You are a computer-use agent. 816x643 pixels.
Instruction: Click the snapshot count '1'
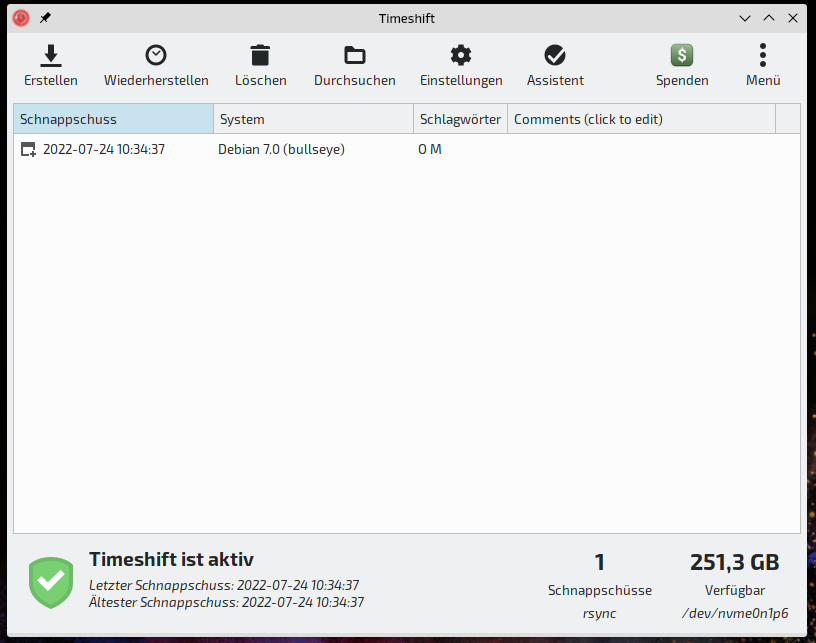[x=600, y=562]
